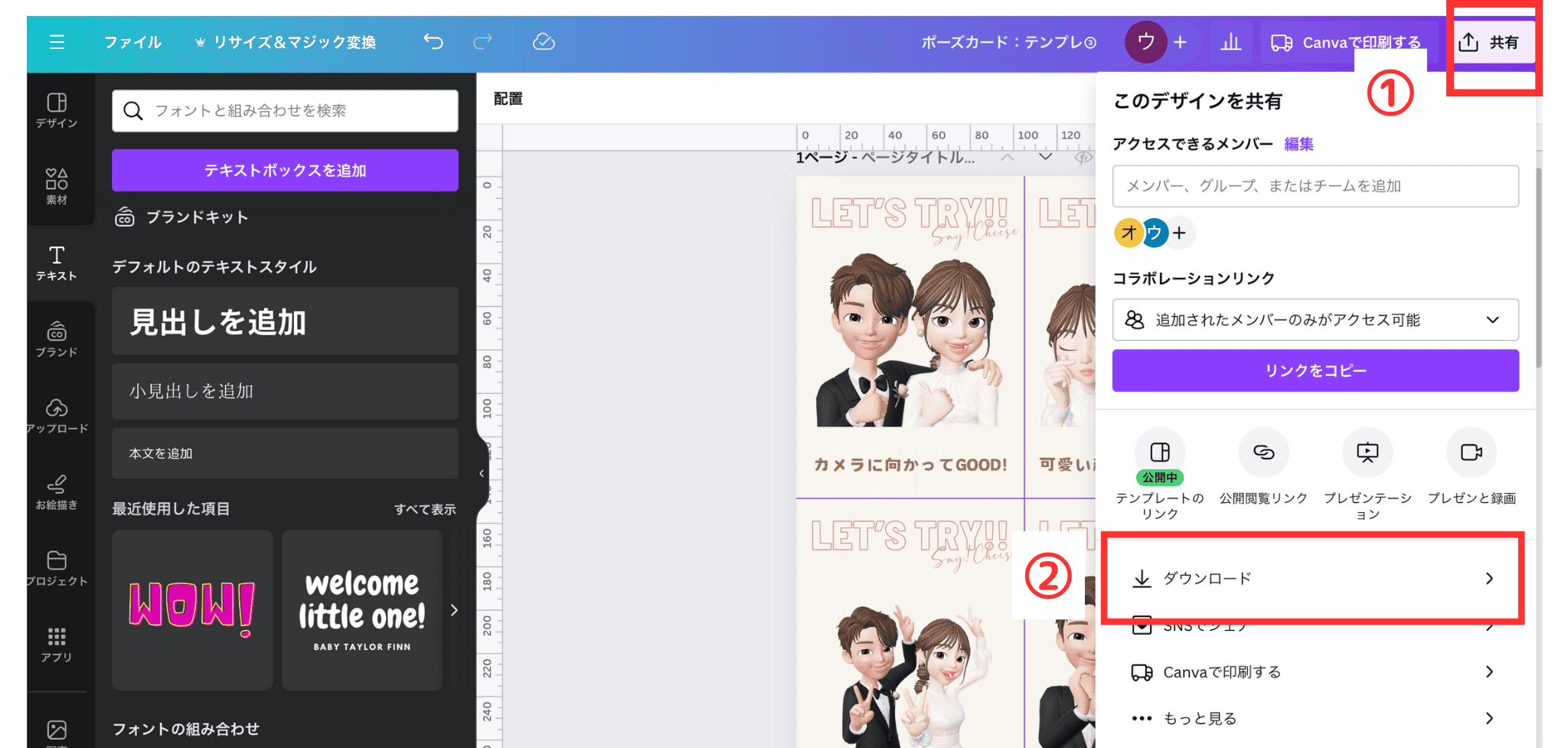The width and height of the screenshot is (1568, 748).
Task: Expand the ダウンロード option
Action: point(1312,578)
